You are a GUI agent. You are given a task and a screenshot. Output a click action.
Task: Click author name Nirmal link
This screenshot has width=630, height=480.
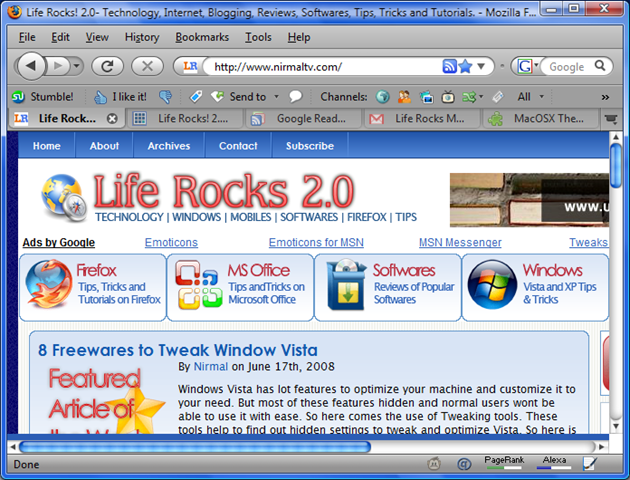point(211,366)
